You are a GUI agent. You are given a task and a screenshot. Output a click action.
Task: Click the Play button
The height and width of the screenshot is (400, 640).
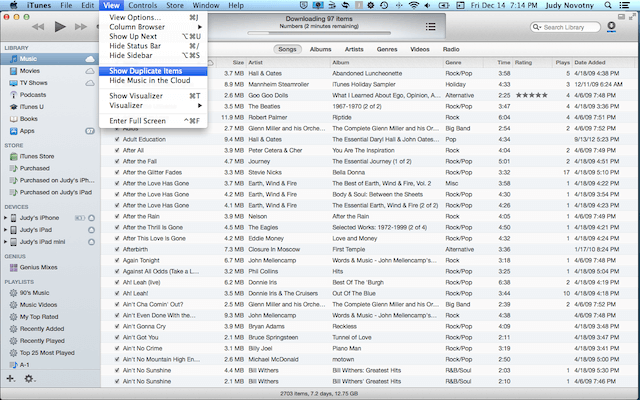click(60, 27)
